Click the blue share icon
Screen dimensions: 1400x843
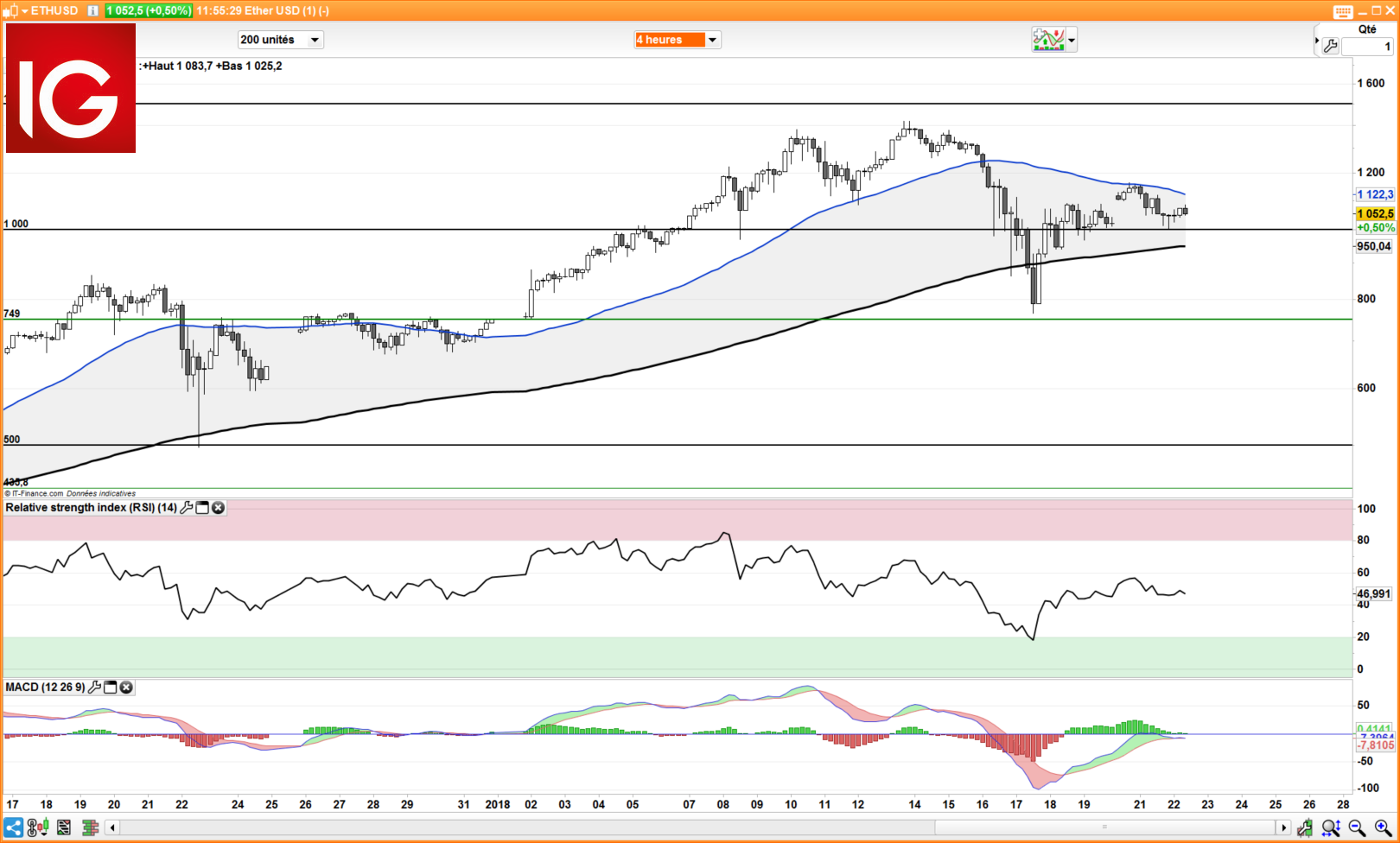(13, 827)
